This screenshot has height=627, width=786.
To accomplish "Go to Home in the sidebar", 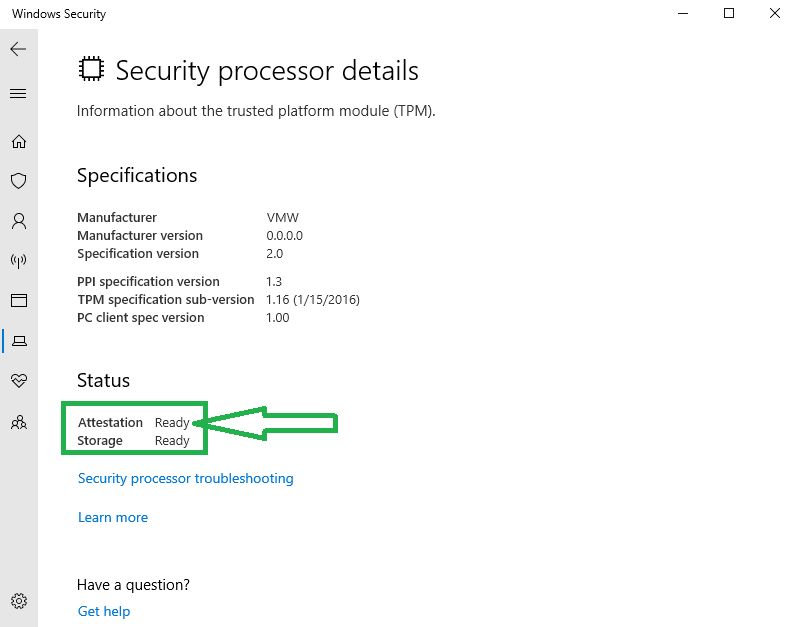I will click(x=18, y=142).
